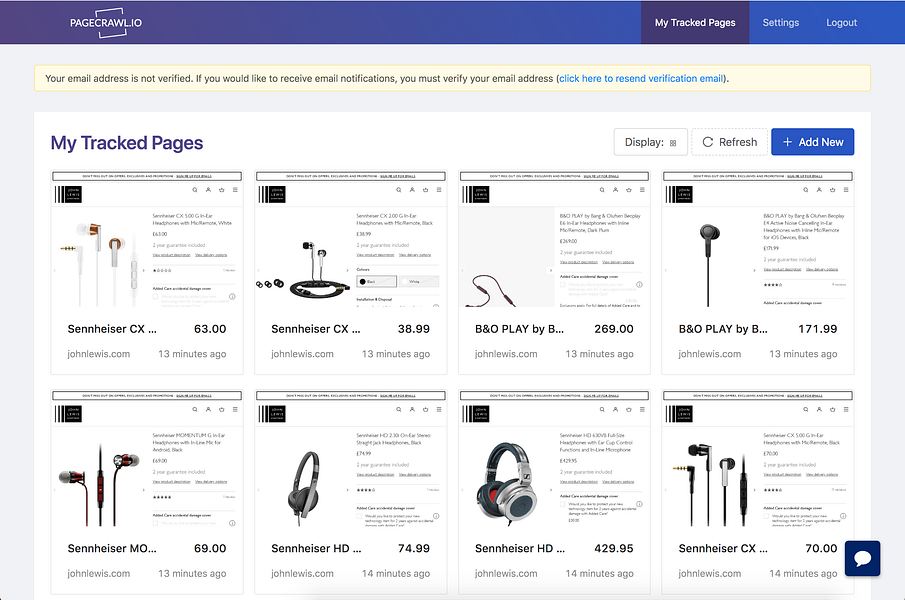Open the Sennheiser CX 63.00 card thumbnail
This screenshot has width=905, height=600.
pos(147,239)
